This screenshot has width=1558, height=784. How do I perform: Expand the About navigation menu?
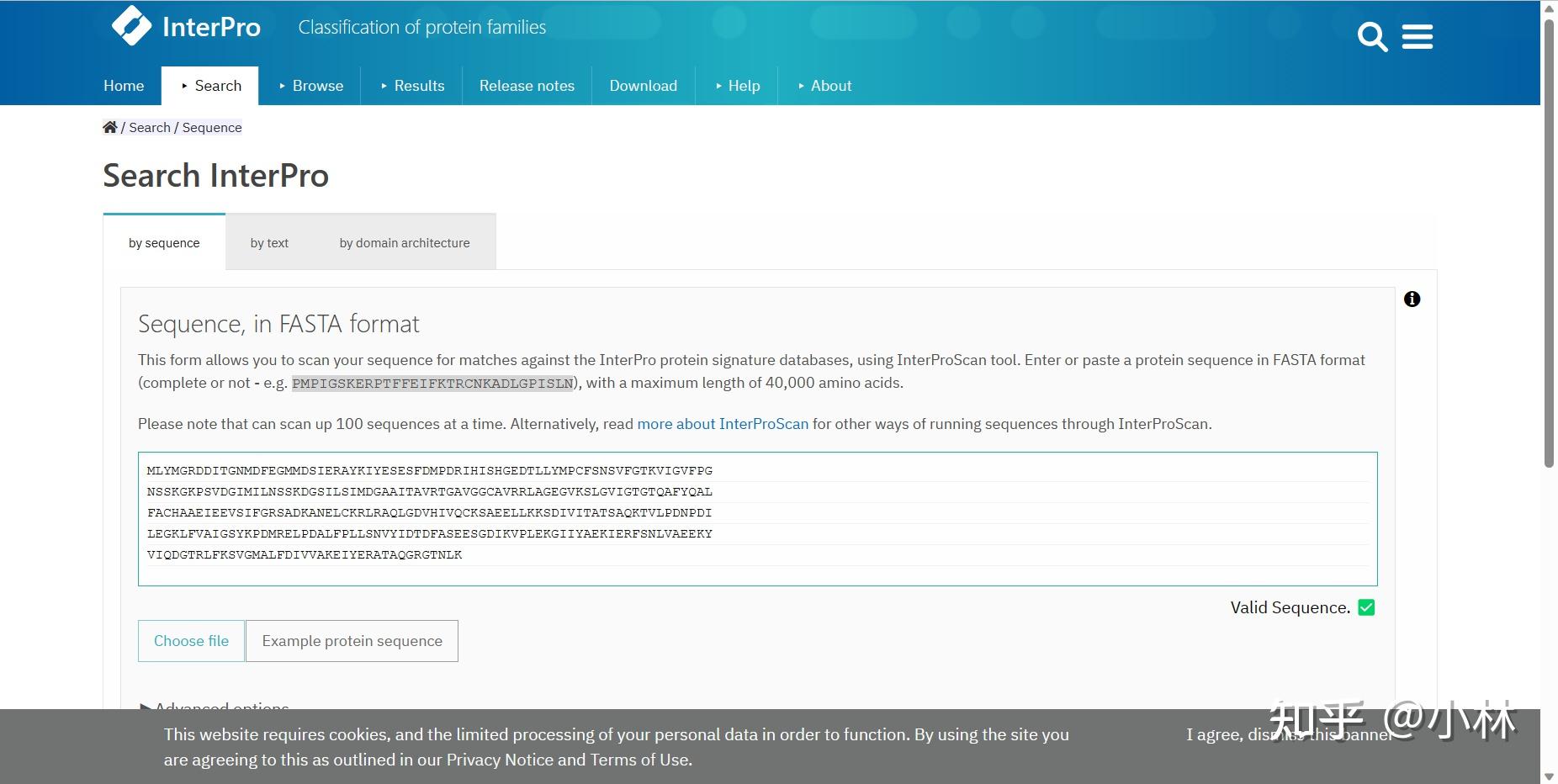pyautogui.click(x=824, y=86)
